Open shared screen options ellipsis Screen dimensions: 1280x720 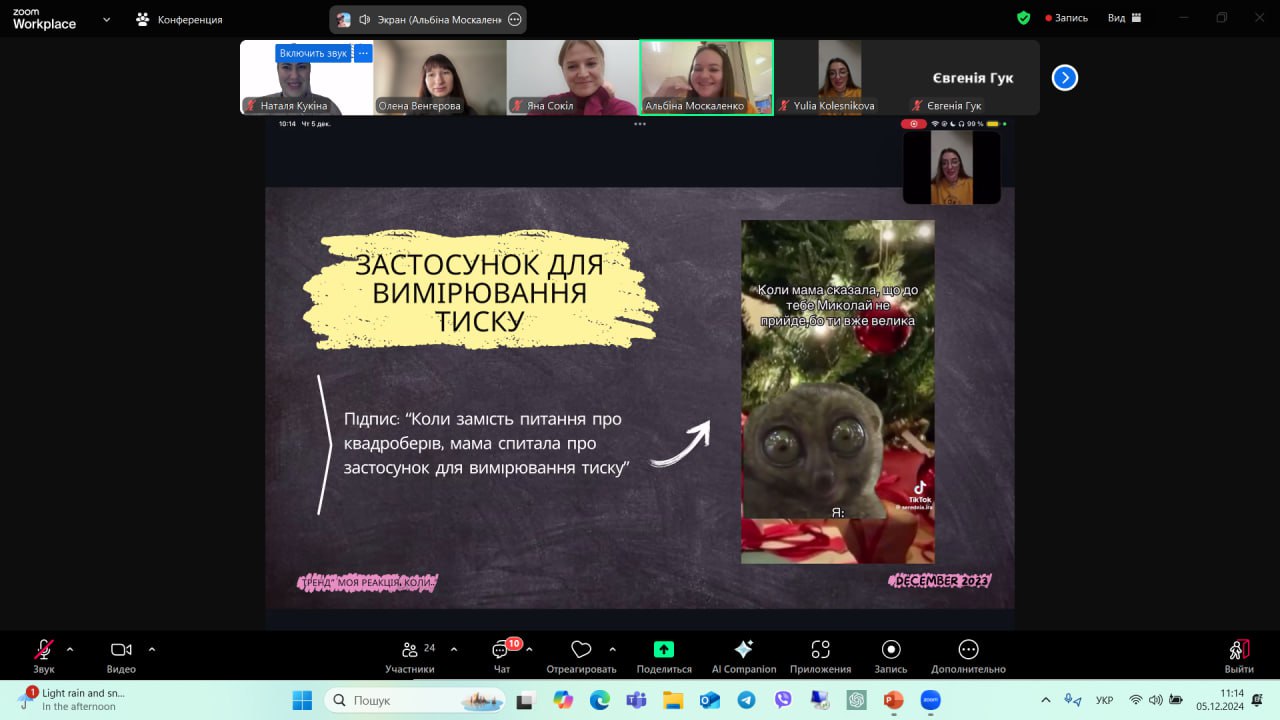[x=515, y=19]
